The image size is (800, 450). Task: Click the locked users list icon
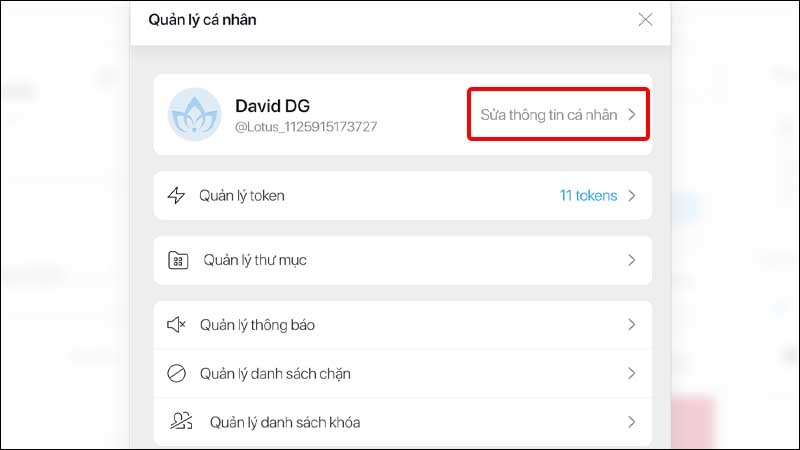181,421
